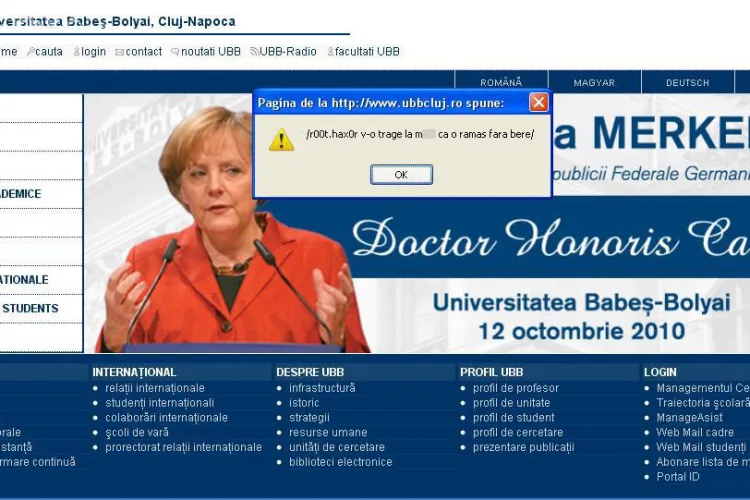Click the RSS feed icon beside UBB-Radio

(x=254, y=52)
